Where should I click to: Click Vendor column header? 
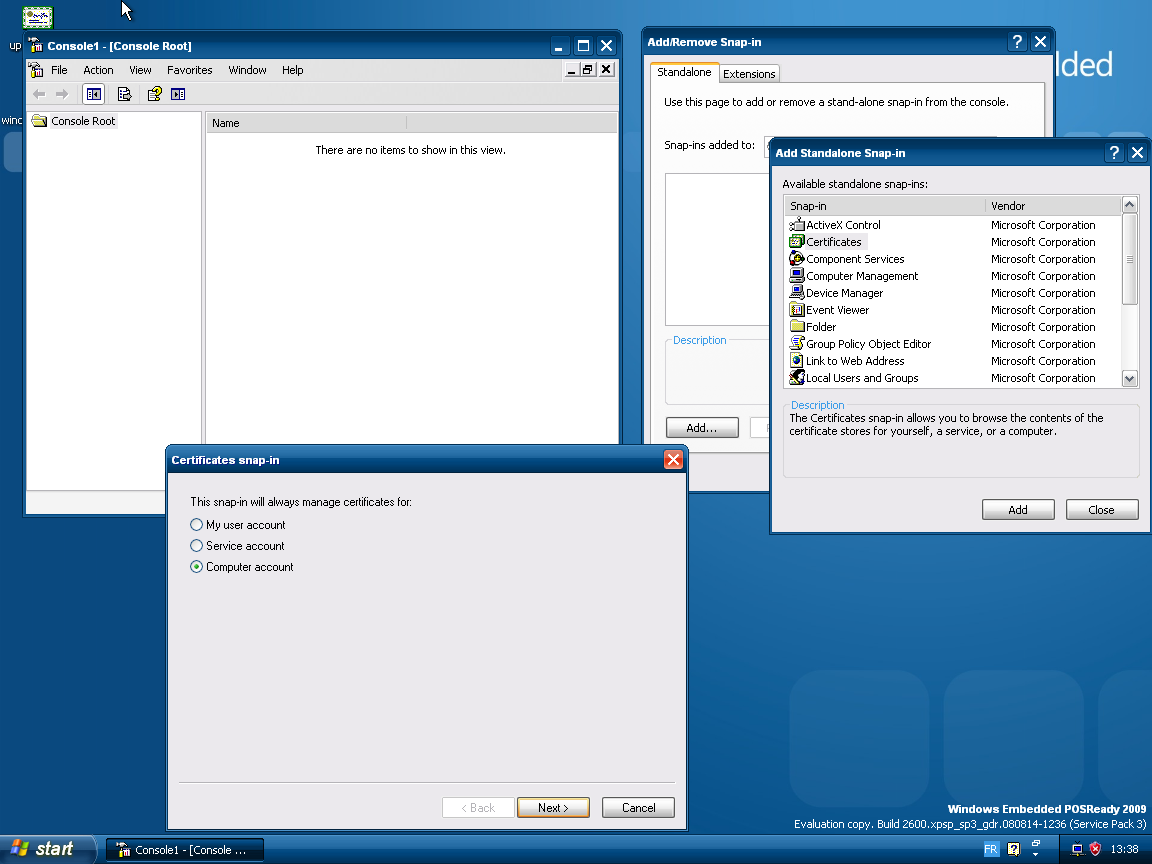point(1053,206)
